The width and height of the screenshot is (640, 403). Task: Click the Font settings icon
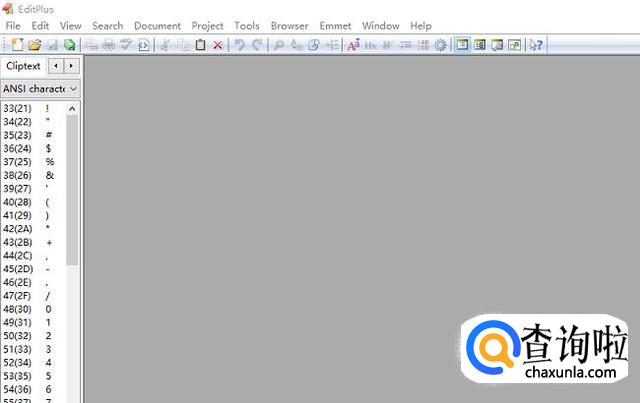pos(353,45)
